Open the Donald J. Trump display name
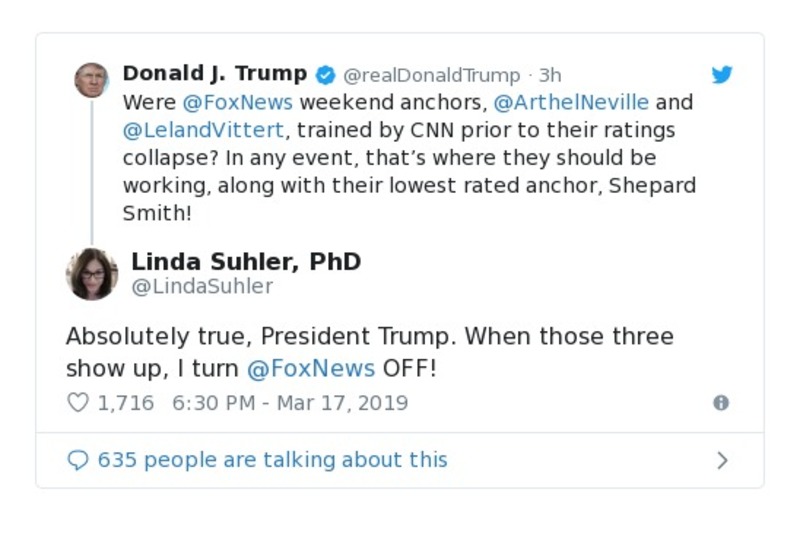800x537 pixels. pos(215,74)
